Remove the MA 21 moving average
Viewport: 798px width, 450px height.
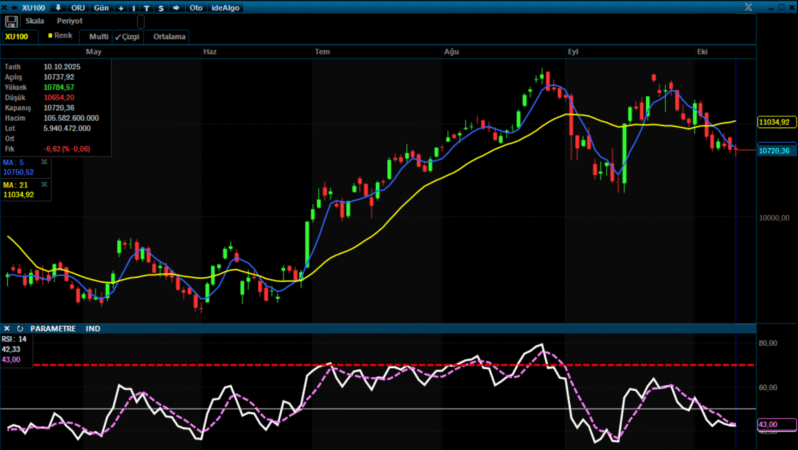coord(43,184)
